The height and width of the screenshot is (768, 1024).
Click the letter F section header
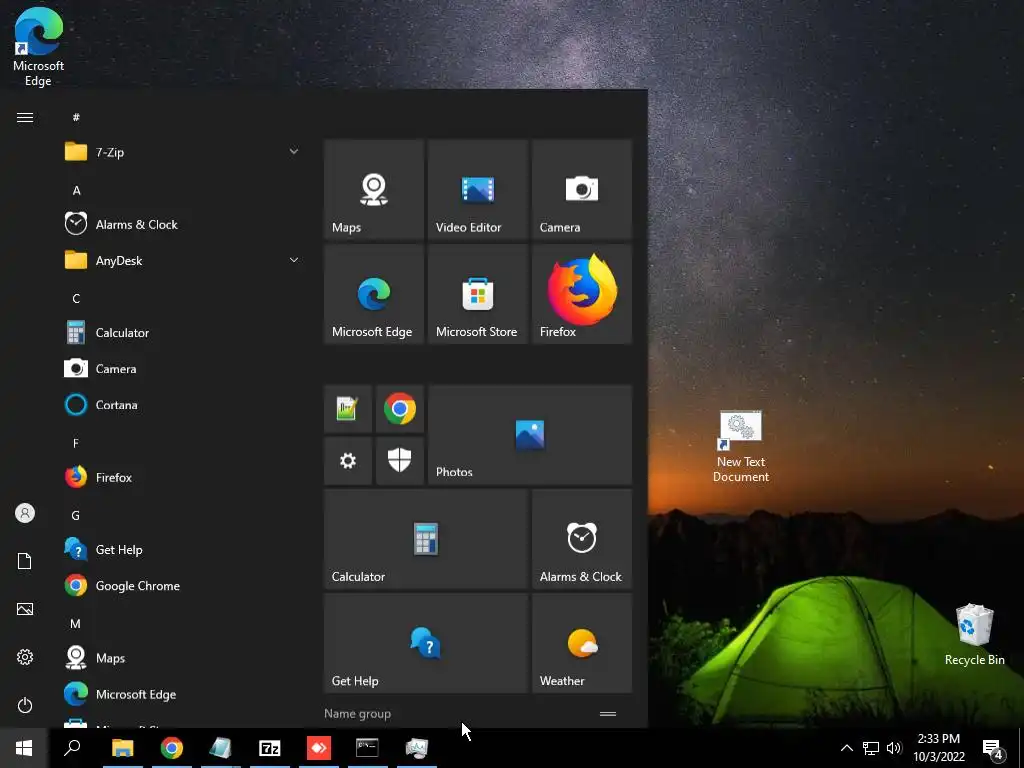click(76, 443)
